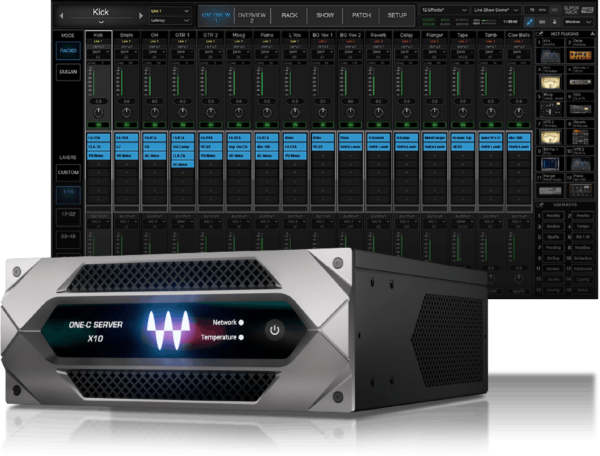The image size is (600, 456).
Task: Click user key 4 Tempo
Action: (583, 226)
